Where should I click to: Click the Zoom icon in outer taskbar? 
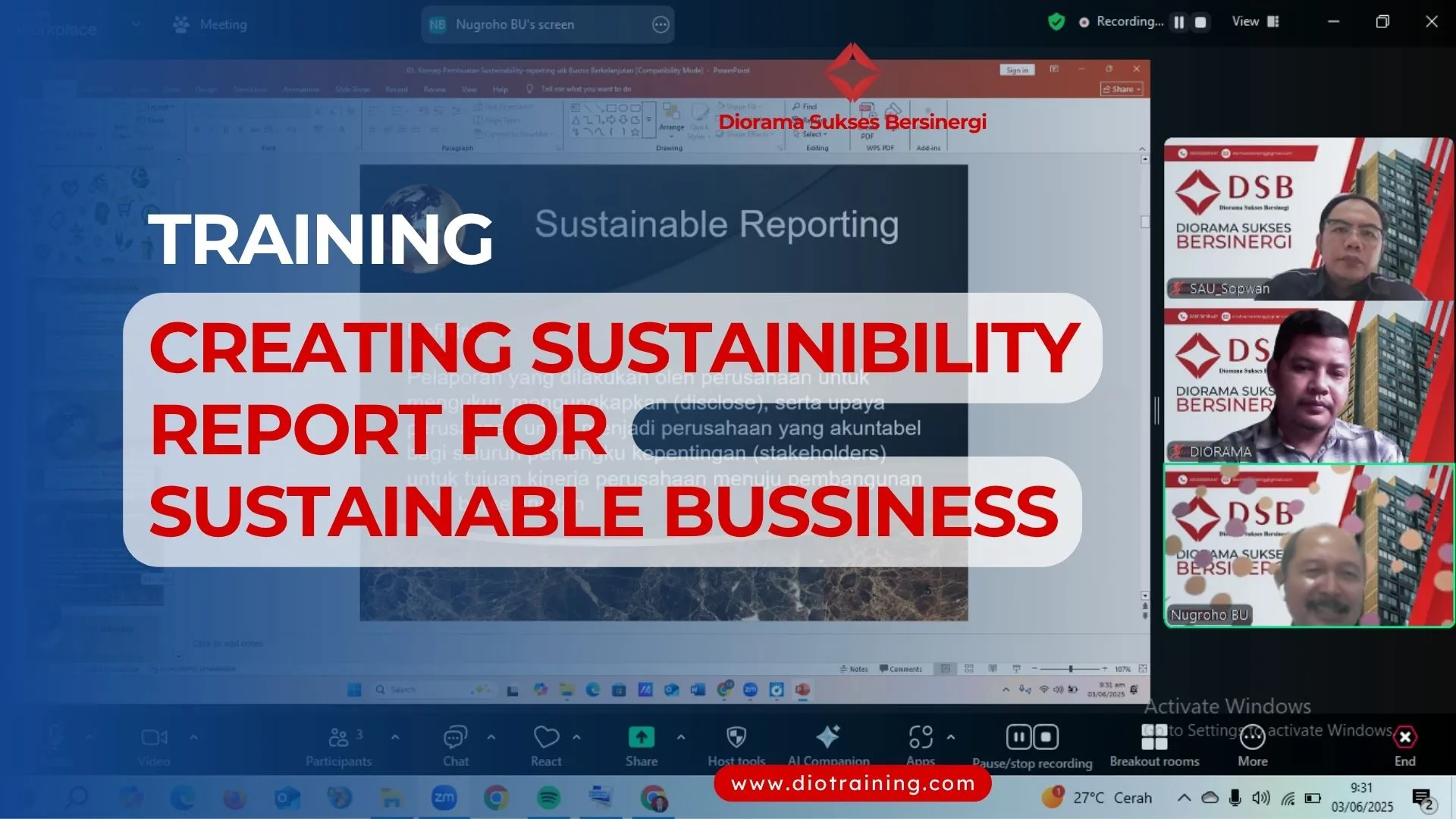[x=444, y=798]
